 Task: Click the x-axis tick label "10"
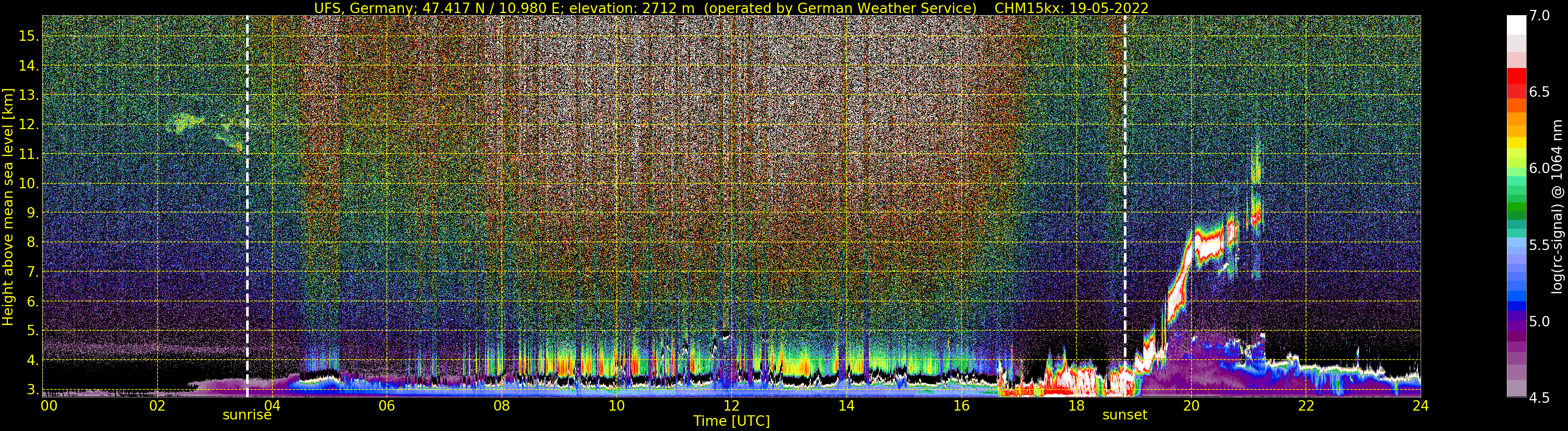click(x=616, y=406)
